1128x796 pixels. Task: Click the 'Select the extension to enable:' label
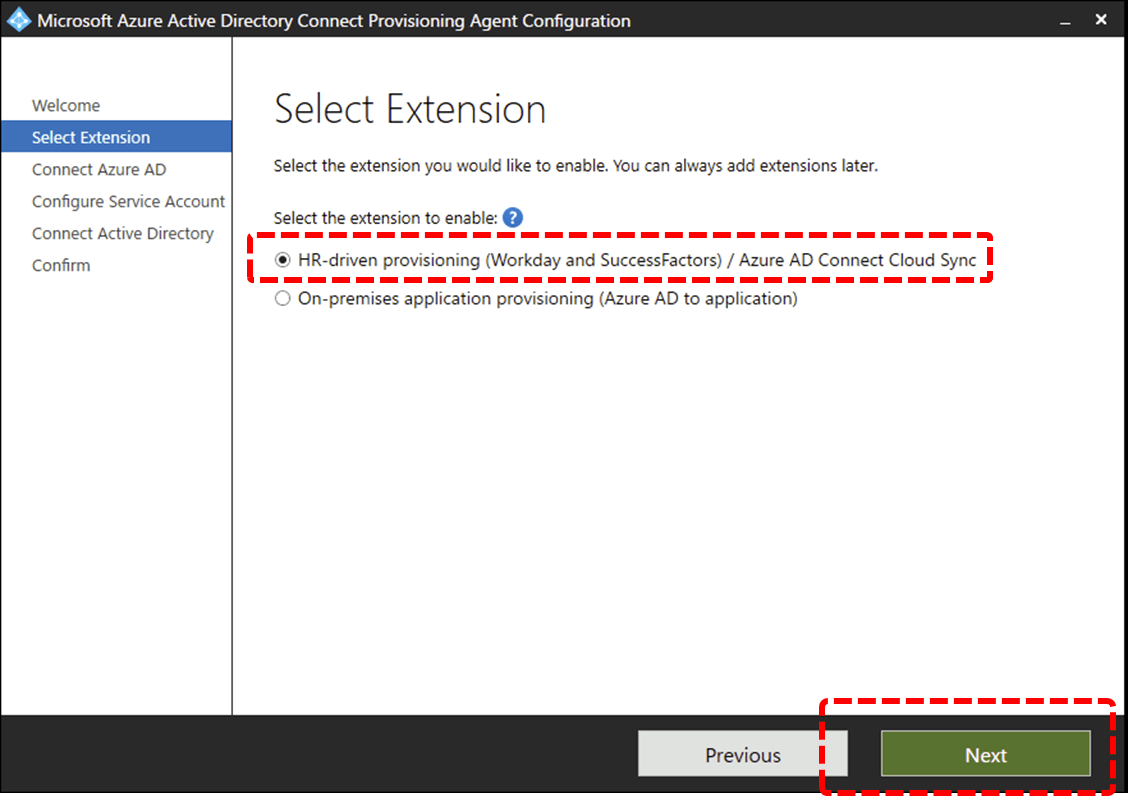click(x=386, y=218)
